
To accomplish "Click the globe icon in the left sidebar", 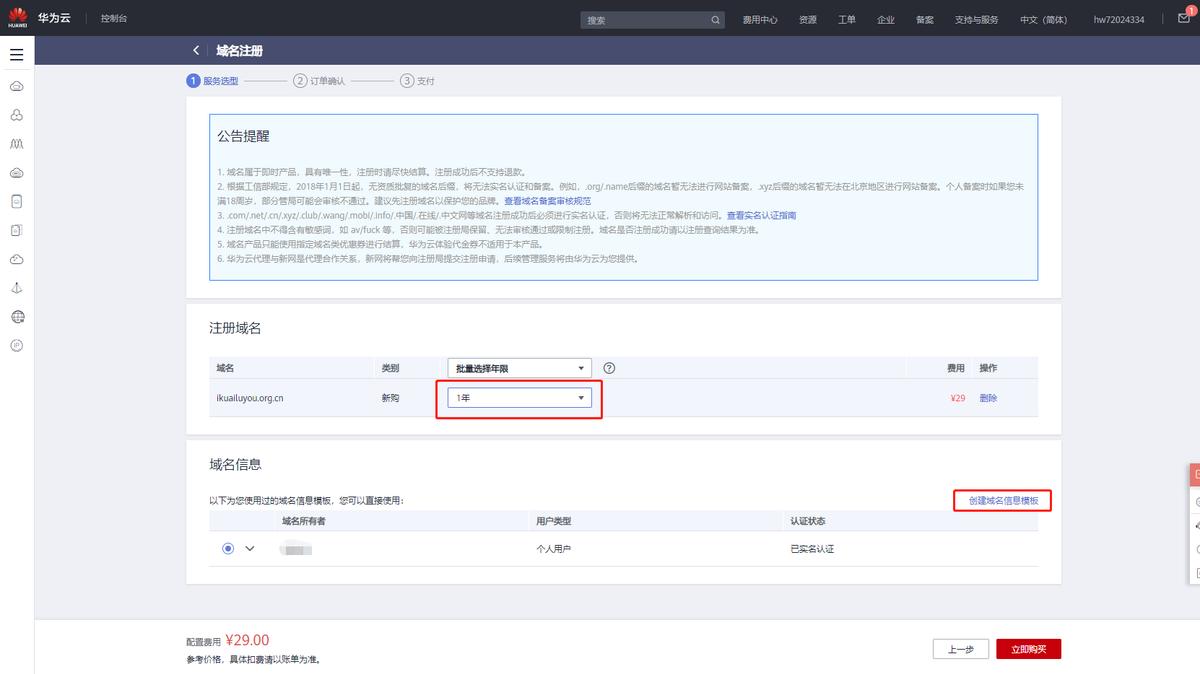I will click(x=16, y=317).
